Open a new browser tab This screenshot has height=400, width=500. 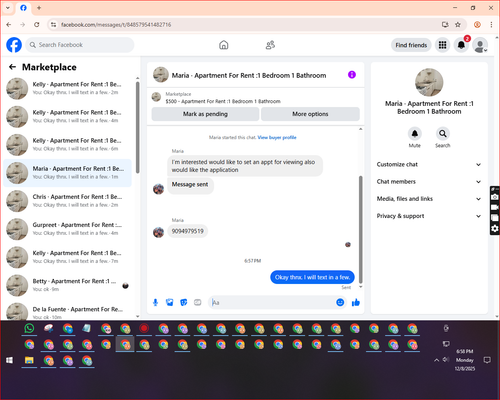click(39, 8)
